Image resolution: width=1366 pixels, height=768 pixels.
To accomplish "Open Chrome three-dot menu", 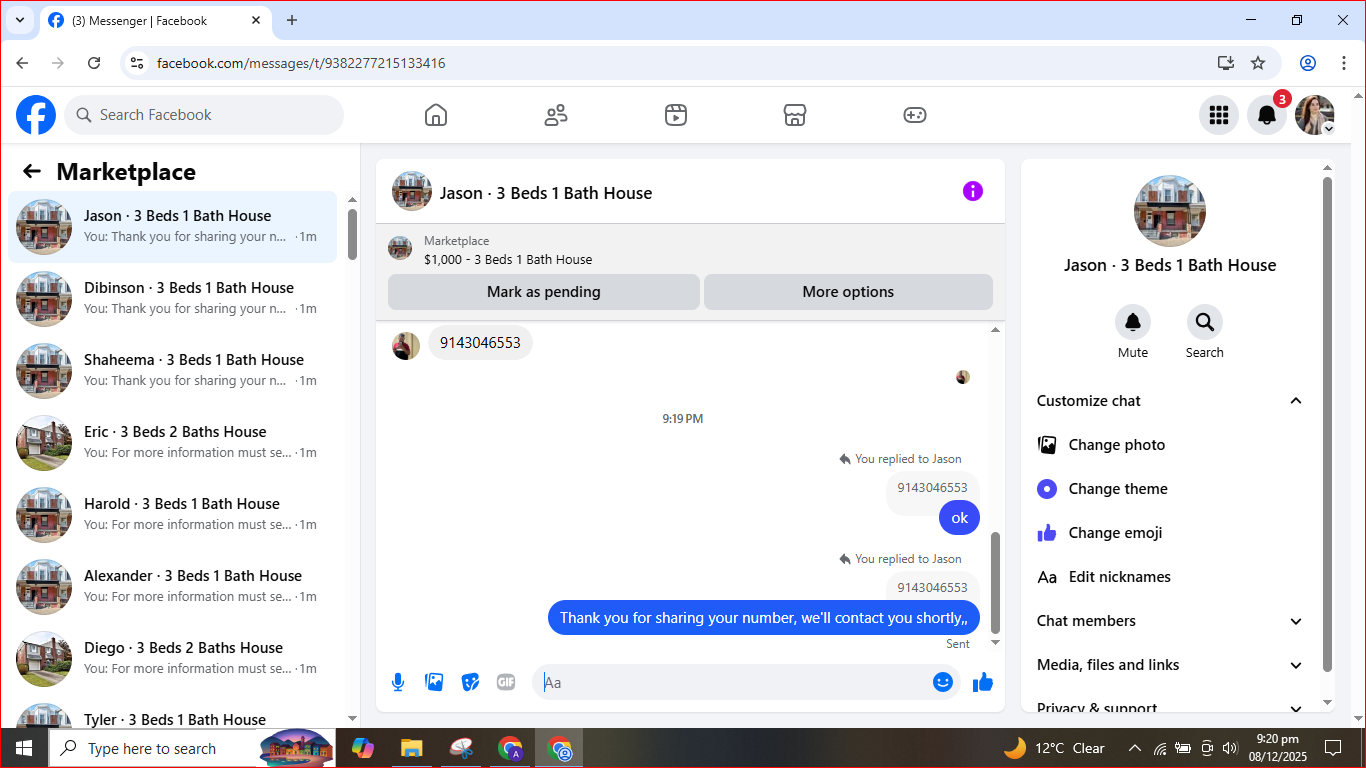I will (x=1344, y=63).
